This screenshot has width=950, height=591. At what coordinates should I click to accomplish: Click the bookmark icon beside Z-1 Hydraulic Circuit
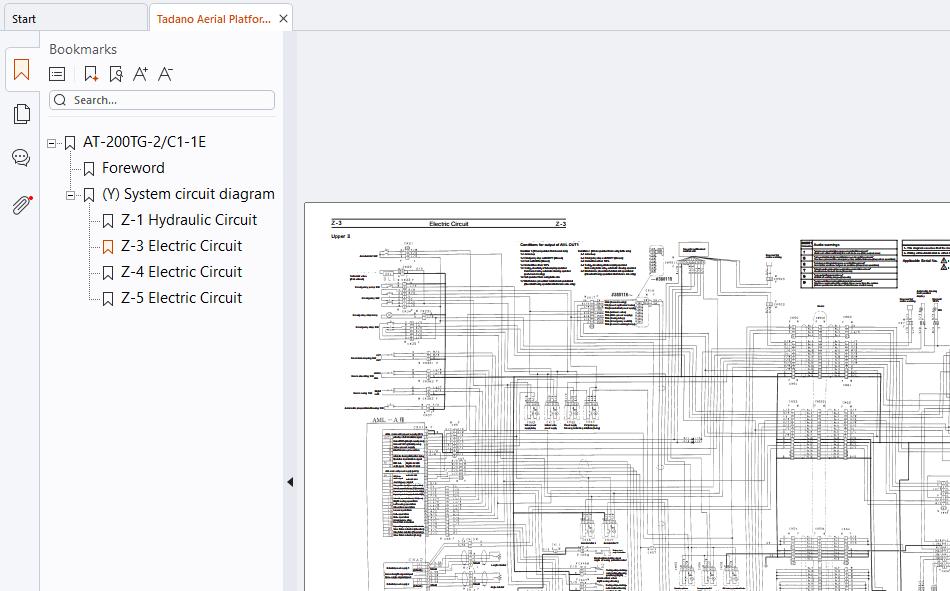(x=108, y=221)
